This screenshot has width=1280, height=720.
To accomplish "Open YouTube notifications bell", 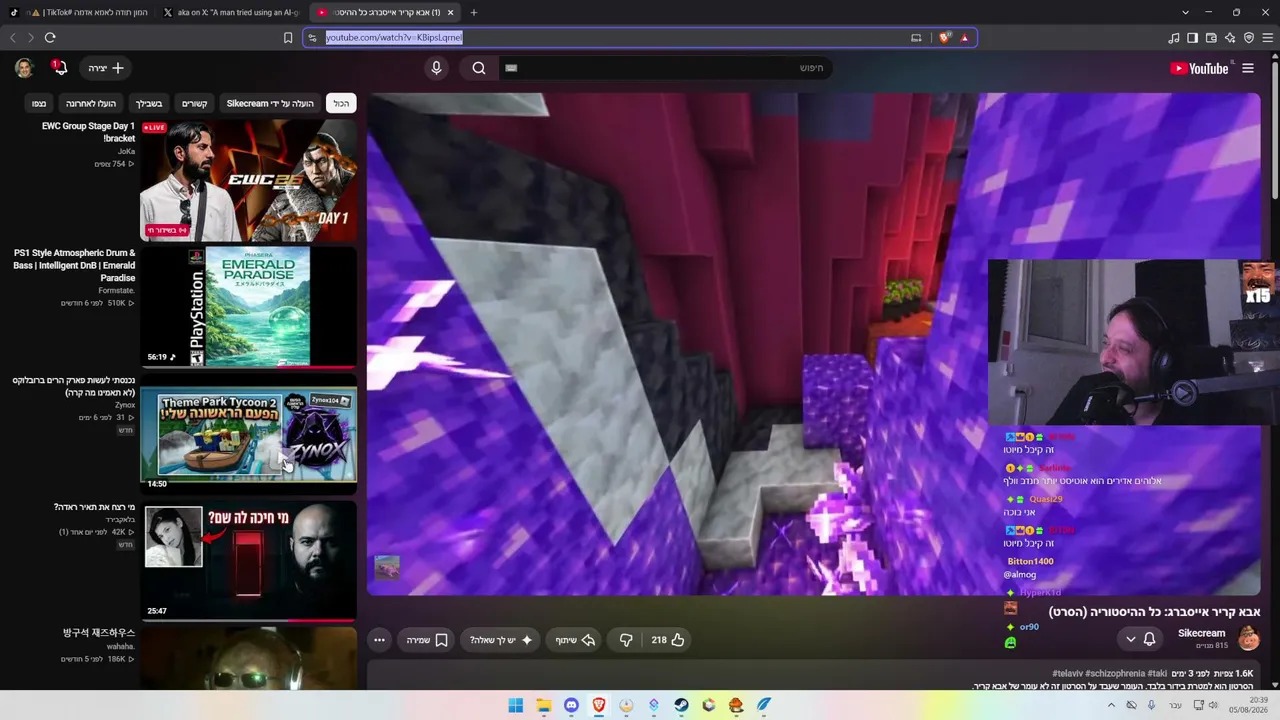I will (x=59, y=68).
